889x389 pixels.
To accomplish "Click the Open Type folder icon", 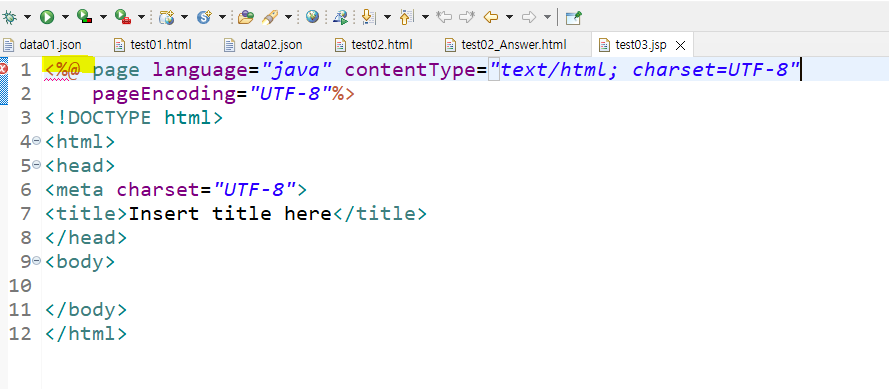I will (x=246, y=17).
